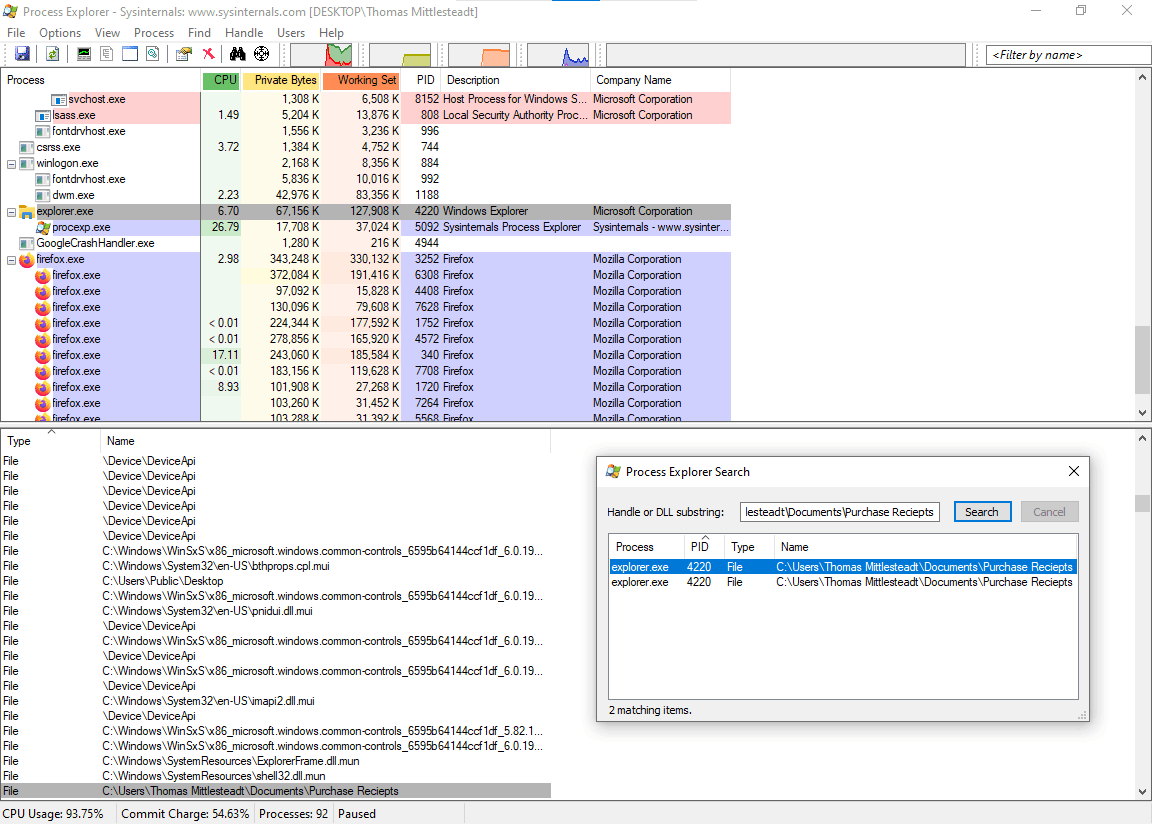The image size is (1152, 824).
Task: Click the Firefox icon for PID 6308
Action: coord(43,275)
